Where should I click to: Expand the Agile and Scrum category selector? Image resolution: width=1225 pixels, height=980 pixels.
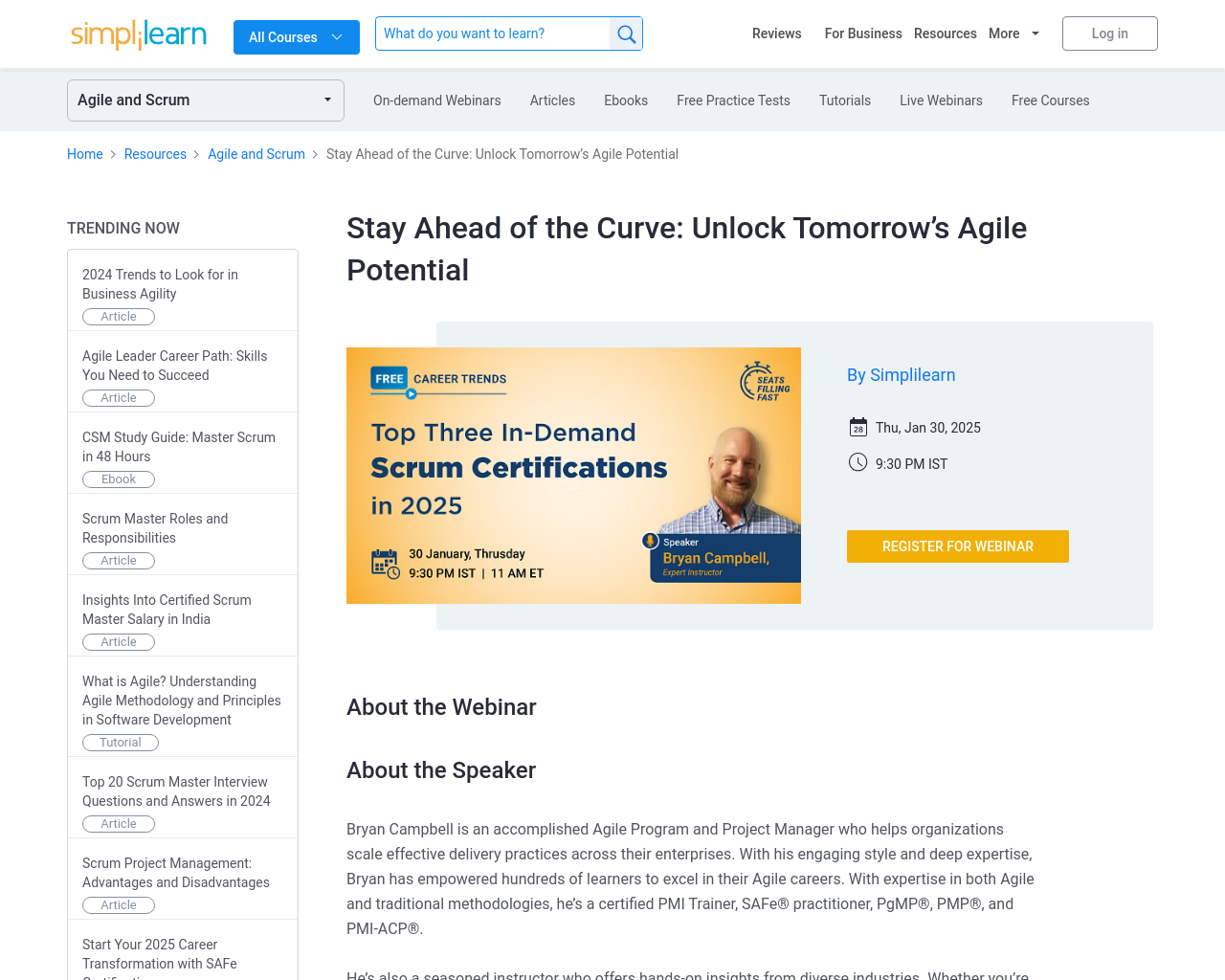tap(206, 100)
